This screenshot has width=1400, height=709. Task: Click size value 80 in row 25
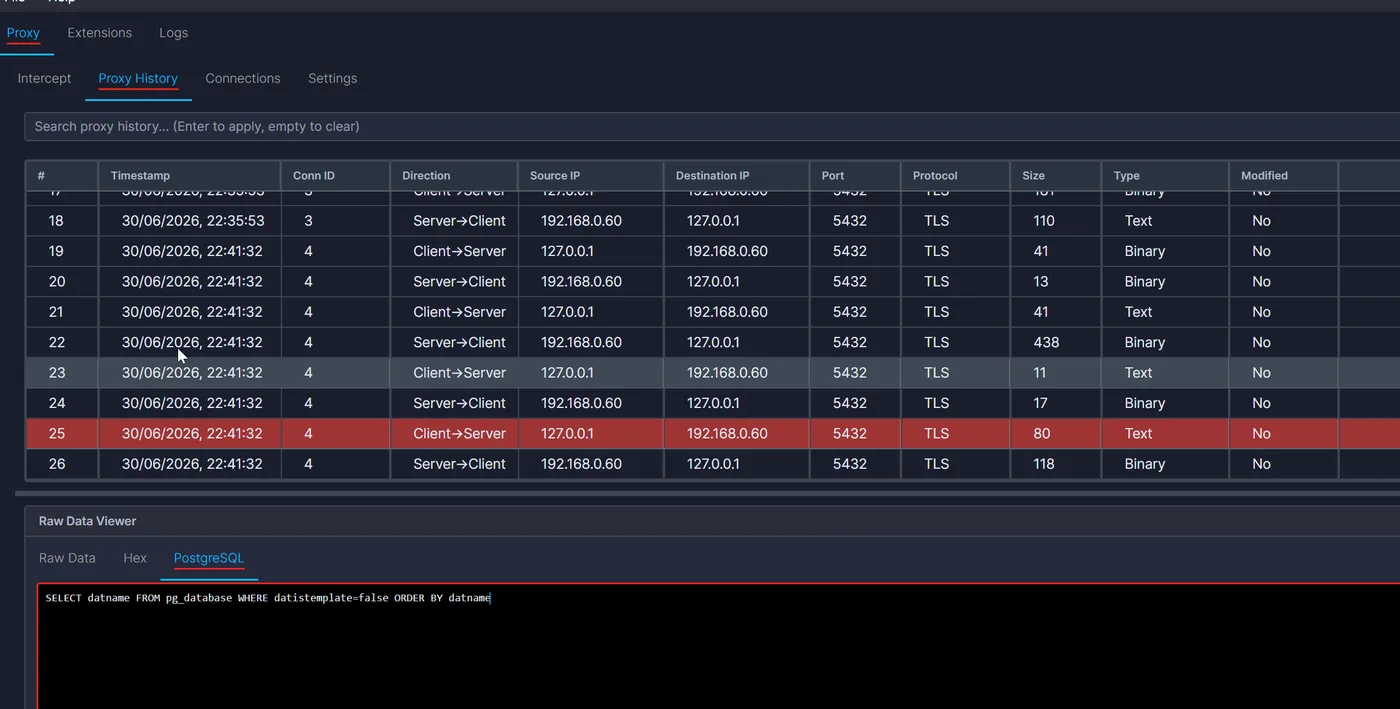pyautogui.click(x=1041, y=434)
